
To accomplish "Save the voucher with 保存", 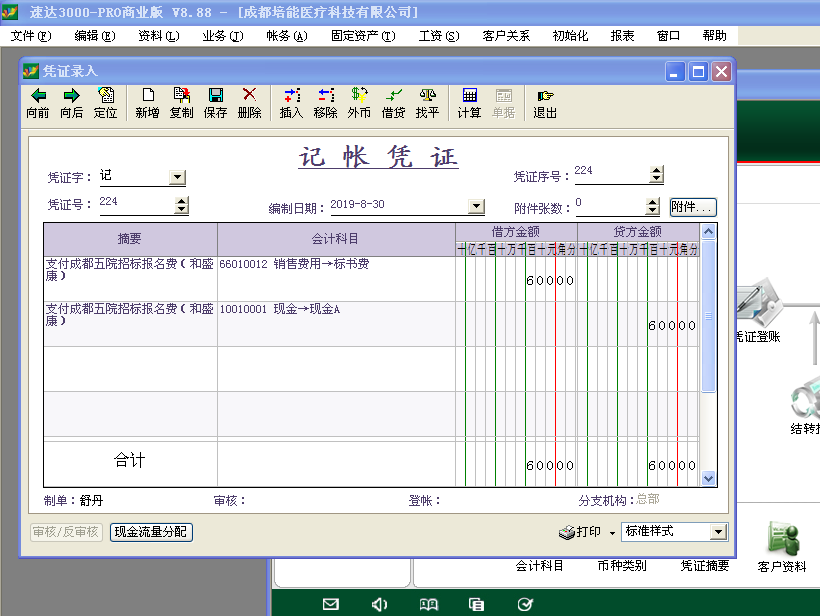I will tap(215, 103).
